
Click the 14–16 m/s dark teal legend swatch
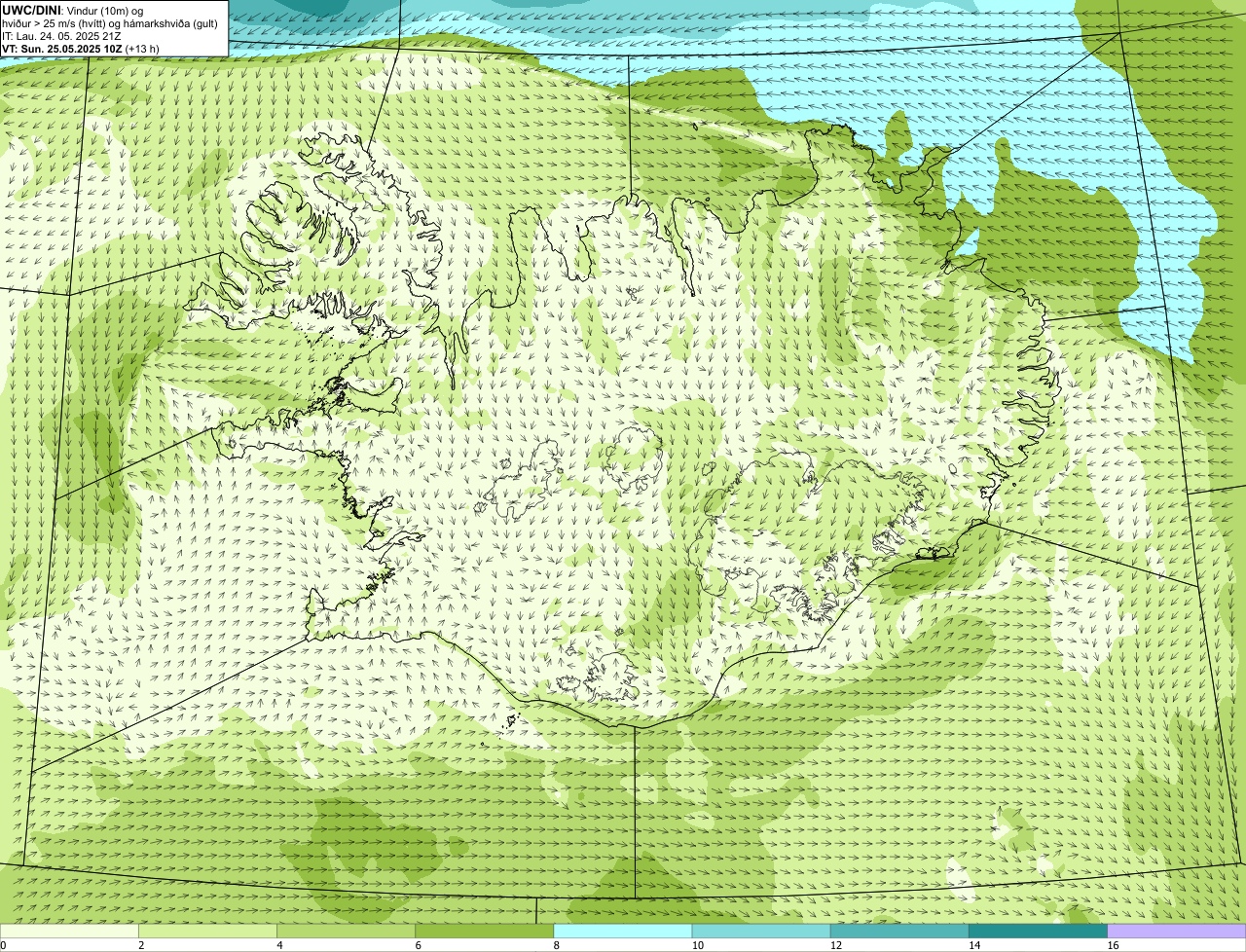(x=1038, y=932)
